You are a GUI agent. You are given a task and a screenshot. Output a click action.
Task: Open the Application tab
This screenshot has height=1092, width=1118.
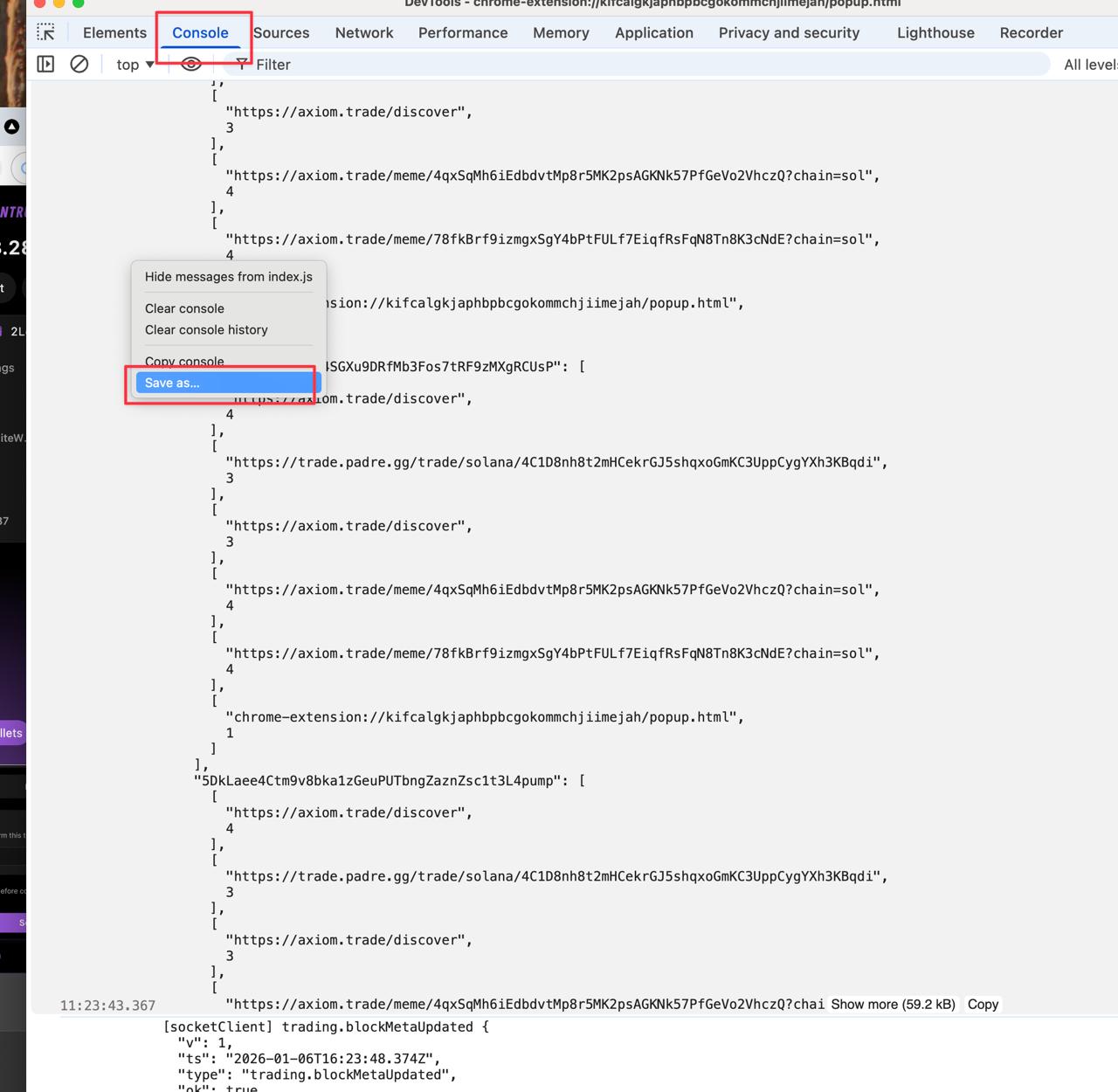pos(653,32)
